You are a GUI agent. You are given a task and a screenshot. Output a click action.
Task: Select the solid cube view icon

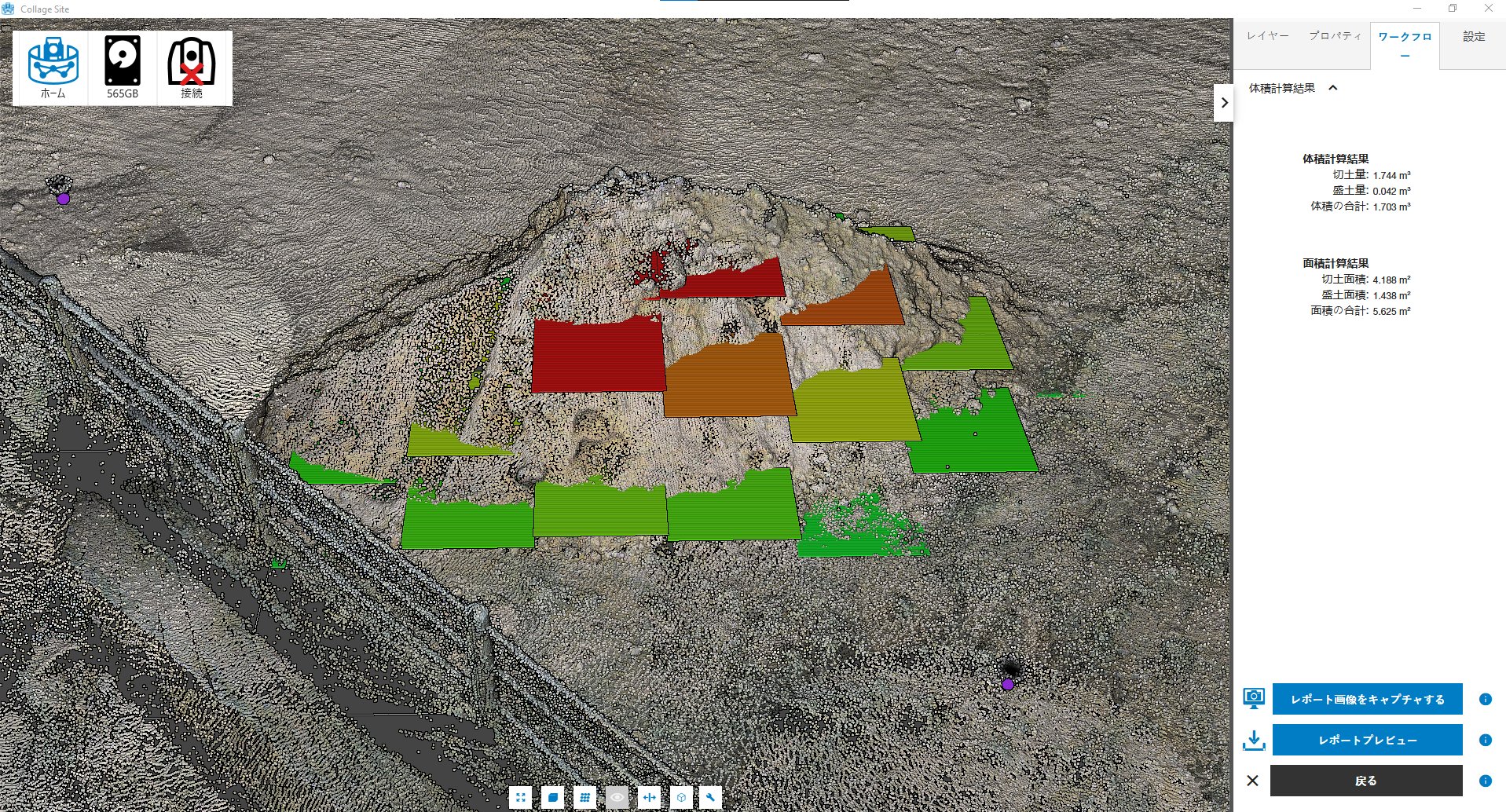click(552, 797)
